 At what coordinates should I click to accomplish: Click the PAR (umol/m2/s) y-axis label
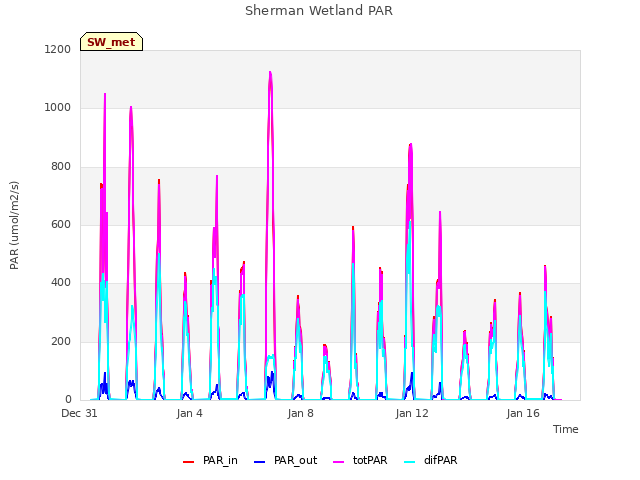(14, 225)
